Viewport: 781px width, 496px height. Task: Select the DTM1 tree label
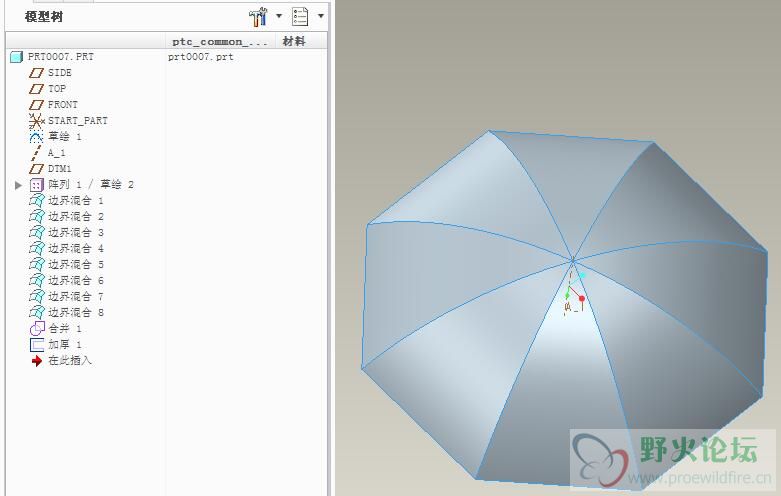(60, 169)
